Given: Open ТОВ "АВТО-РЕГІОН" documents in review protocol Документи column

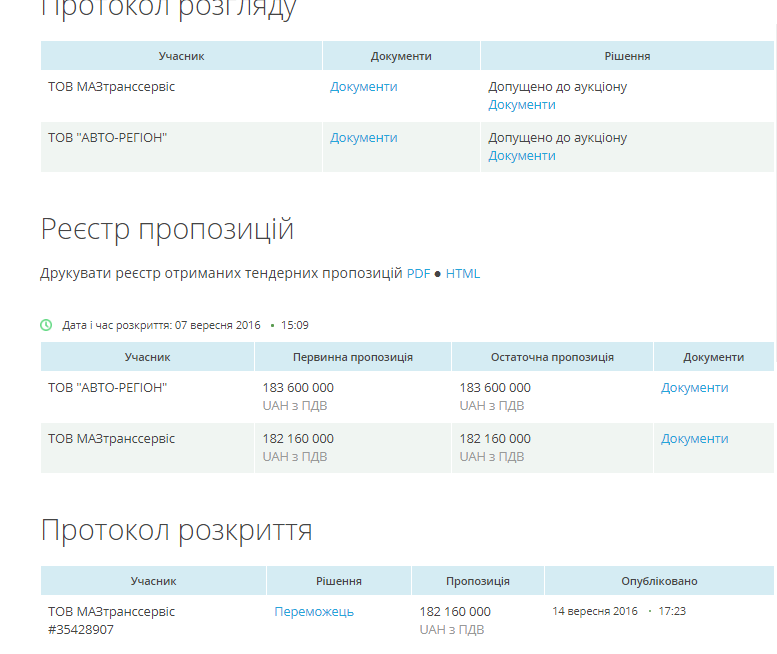Looking at the screenshot, I should pos(363,138).
